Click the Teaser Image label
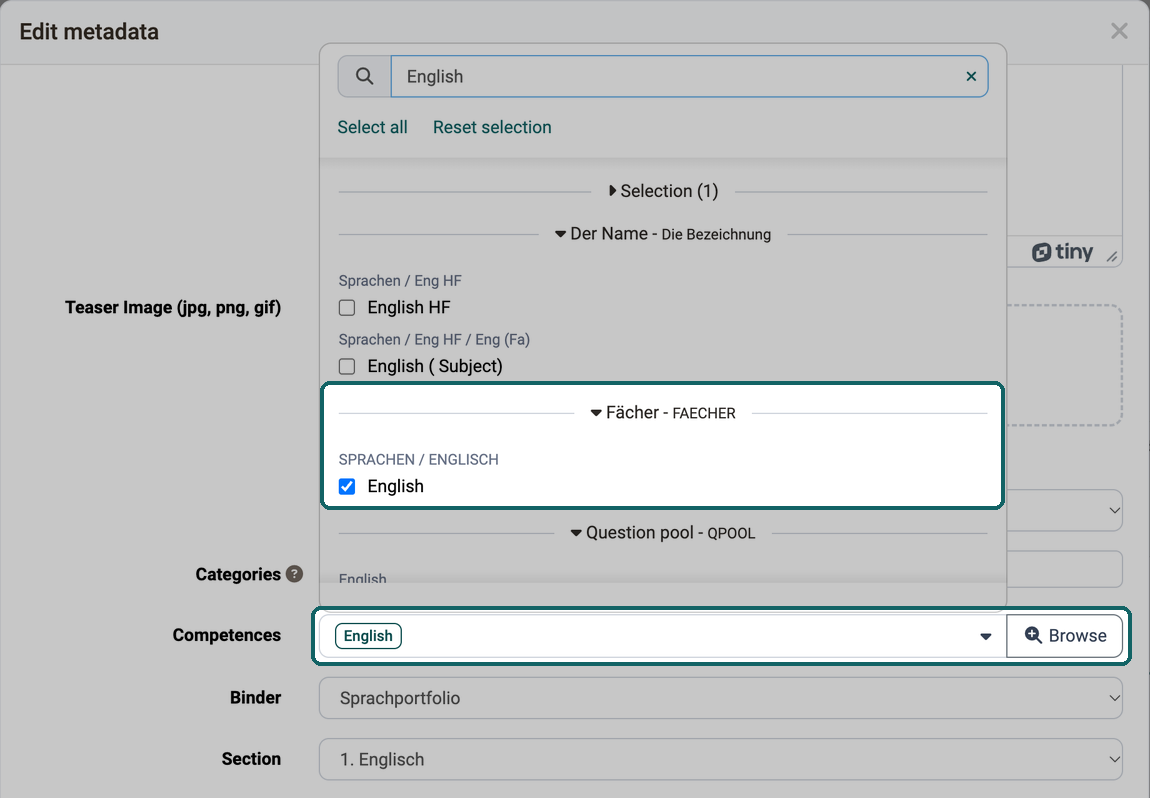1150x798 pixels. pyautogui.click(x=173, y=307)
